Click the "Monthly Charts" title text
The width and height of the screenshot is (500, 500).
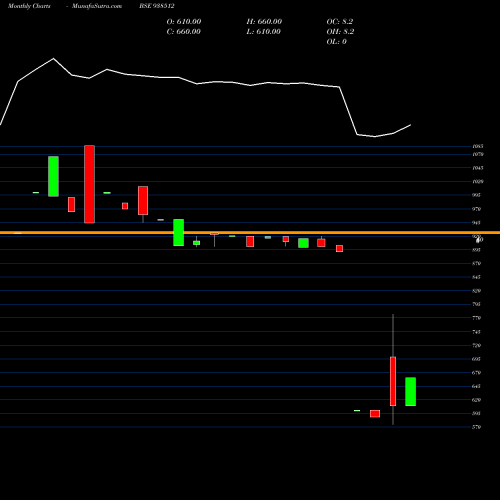click(x=29, y=6)
